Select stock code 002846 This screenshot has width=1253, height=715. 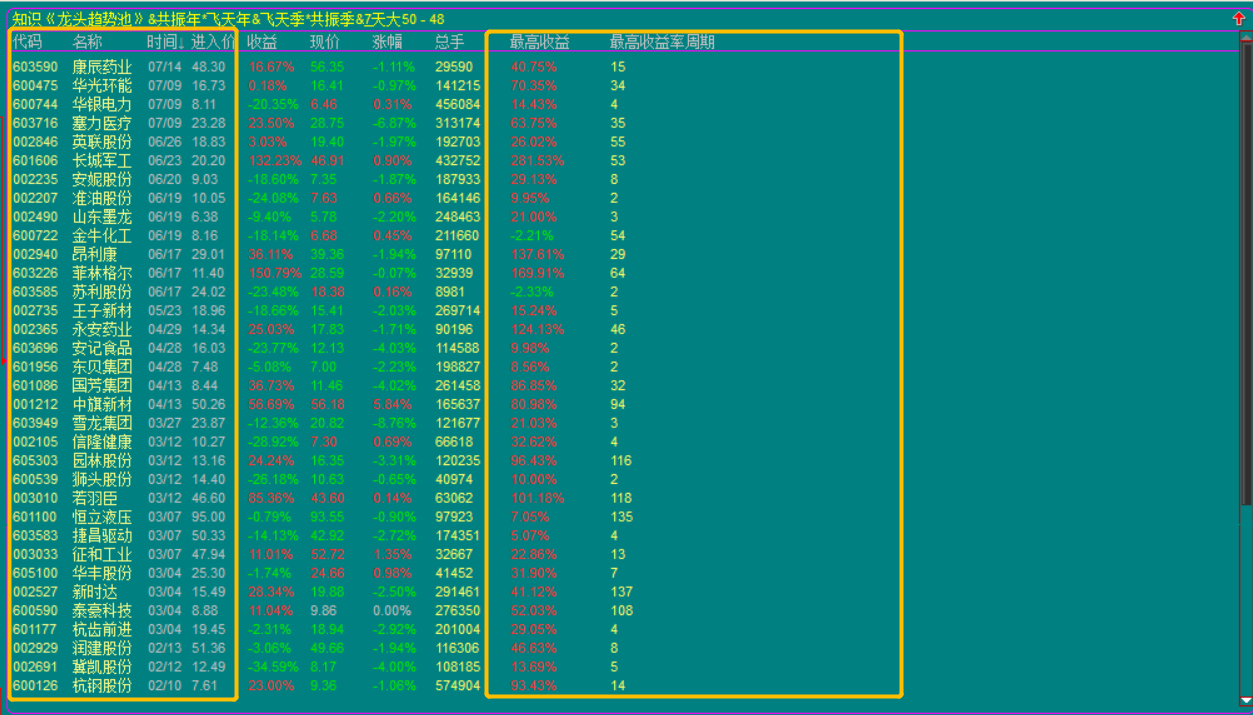tap(35, 142)
